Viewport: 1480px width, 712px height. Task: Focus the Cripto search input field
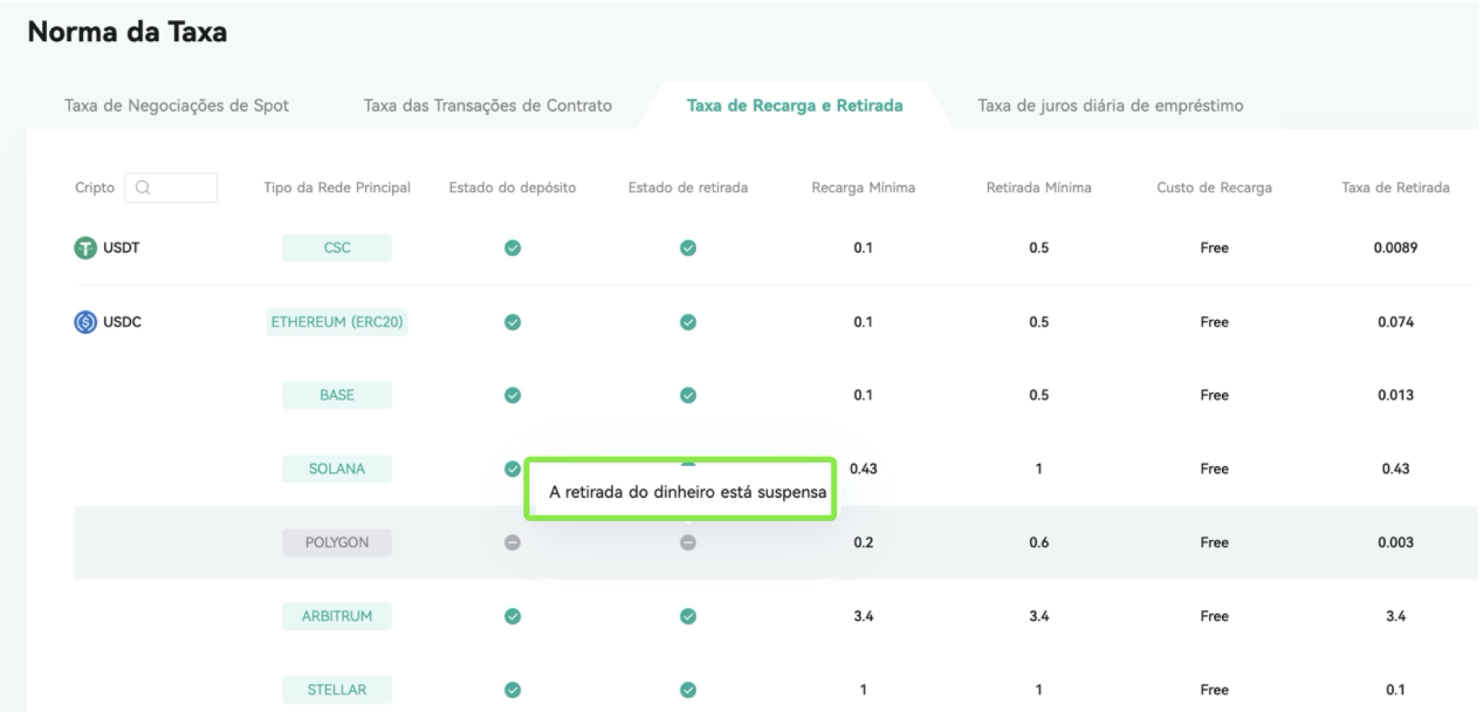point(171,188)
